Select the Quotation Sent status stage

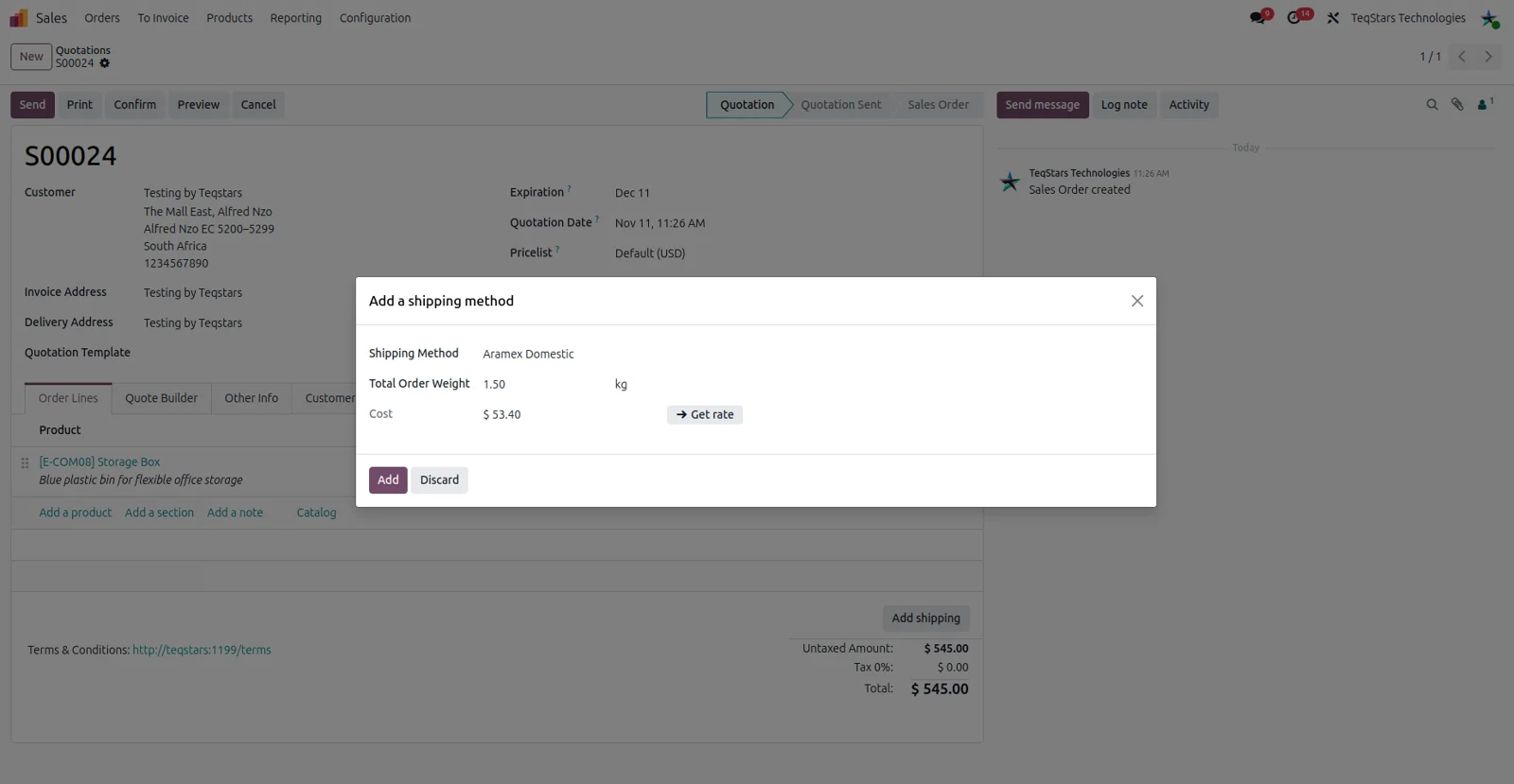coord(841,105)
